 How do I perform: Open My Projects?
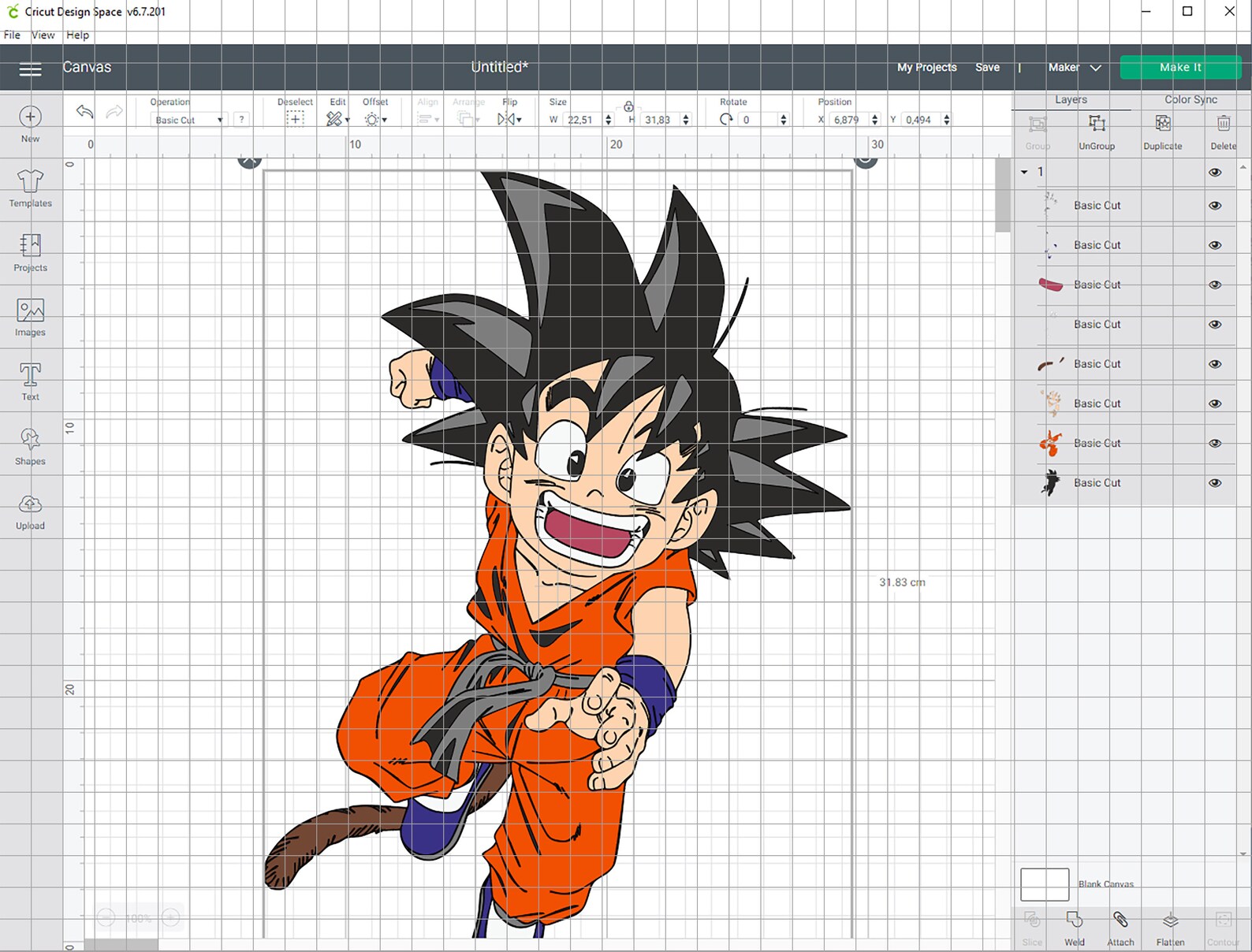point(926,68)
